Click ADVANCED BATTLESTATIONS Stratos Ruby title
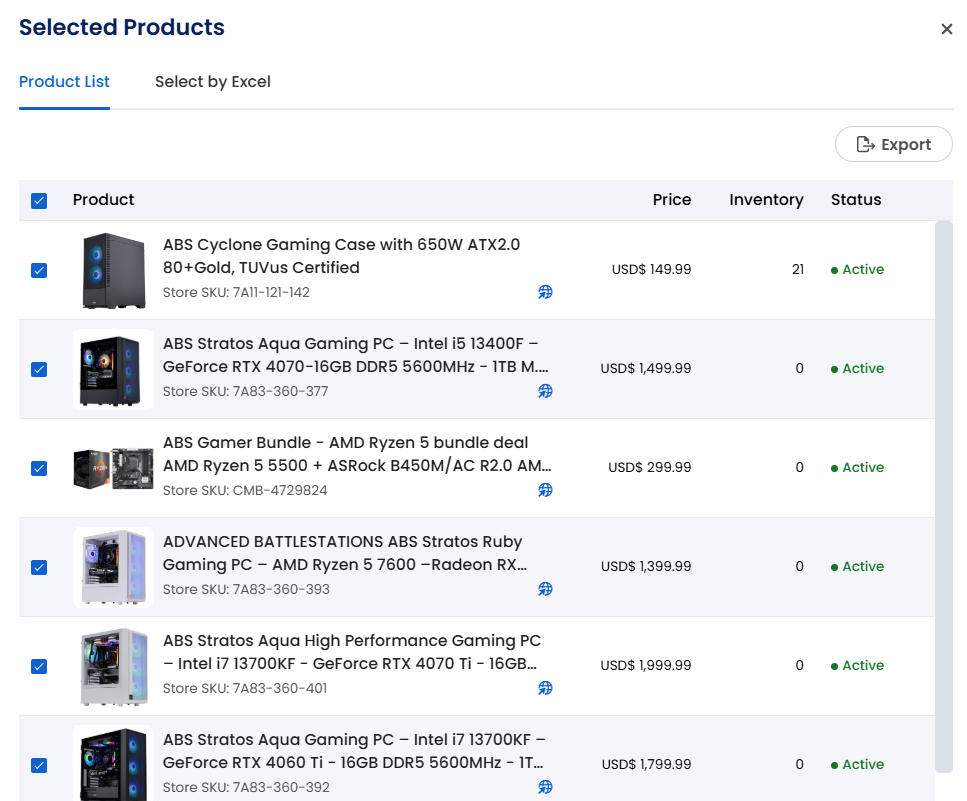 pos(345,553)
